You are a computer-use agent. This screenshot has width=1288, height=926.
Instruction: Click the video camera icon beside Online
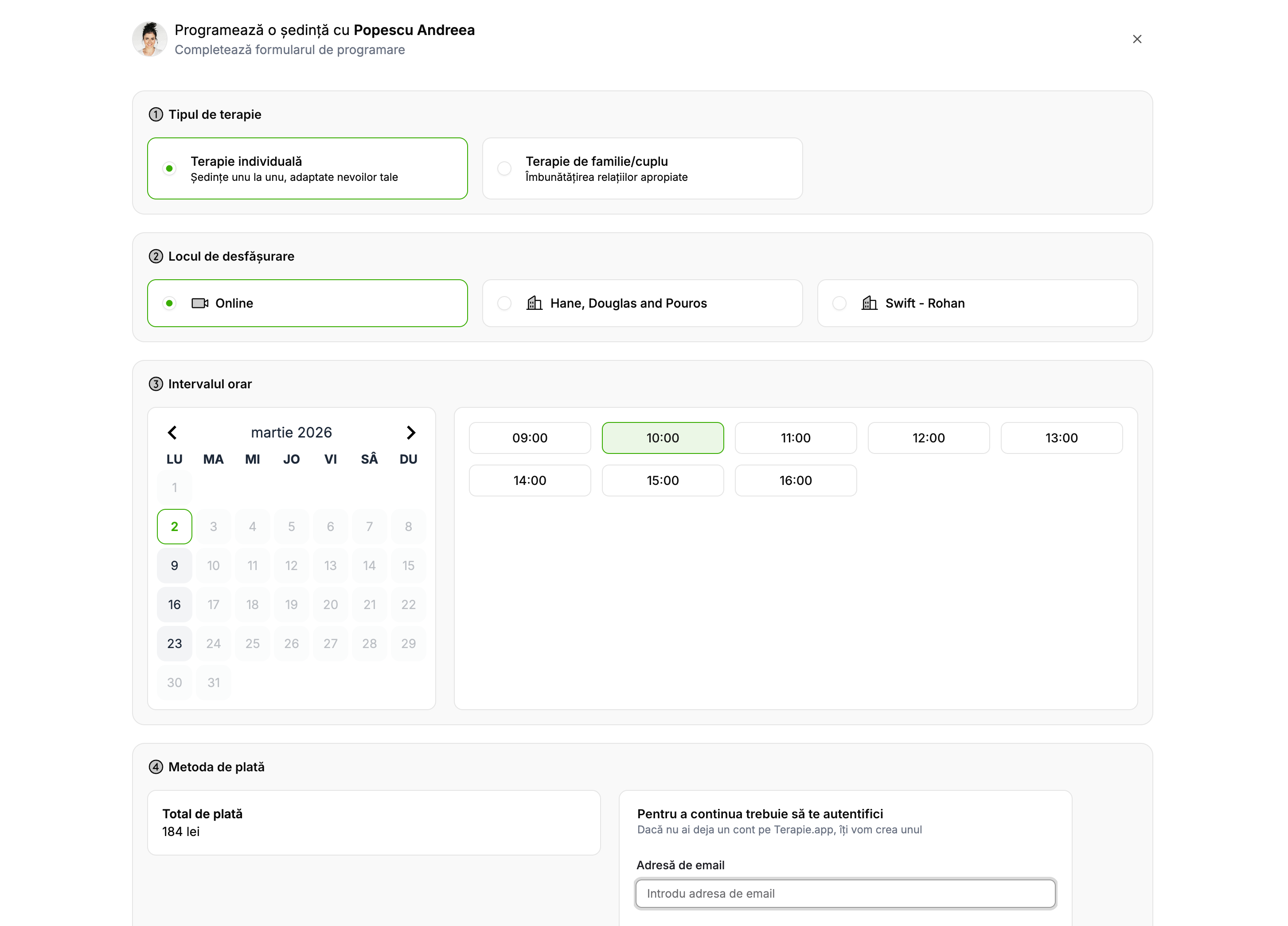(199, 303)
